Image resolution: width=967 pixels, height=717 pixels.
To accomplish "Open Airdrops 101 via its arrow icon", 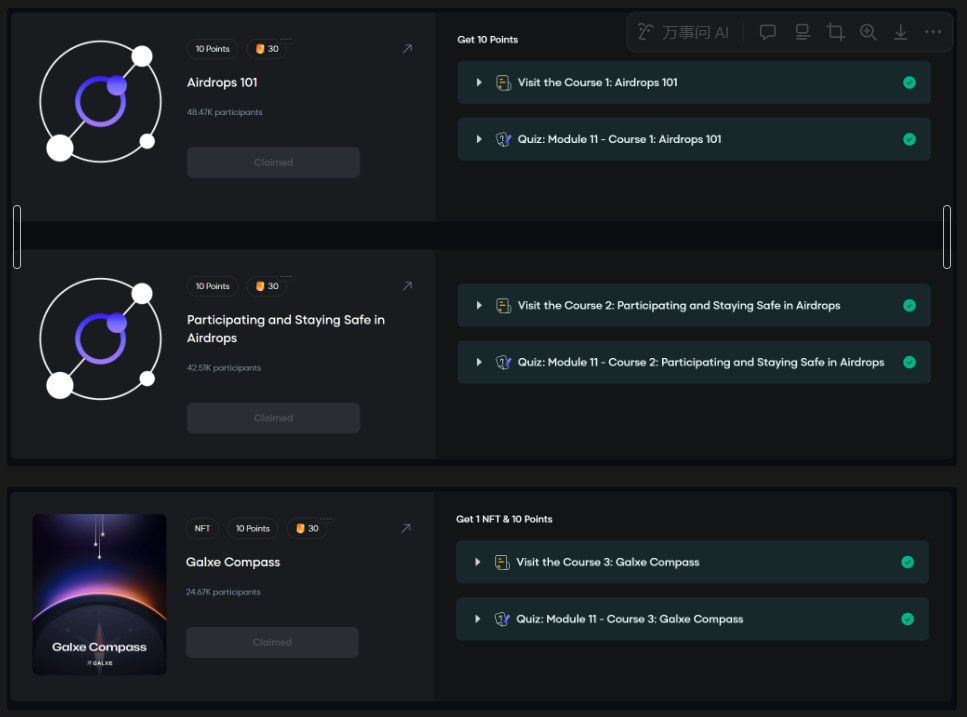I will 407,48.
